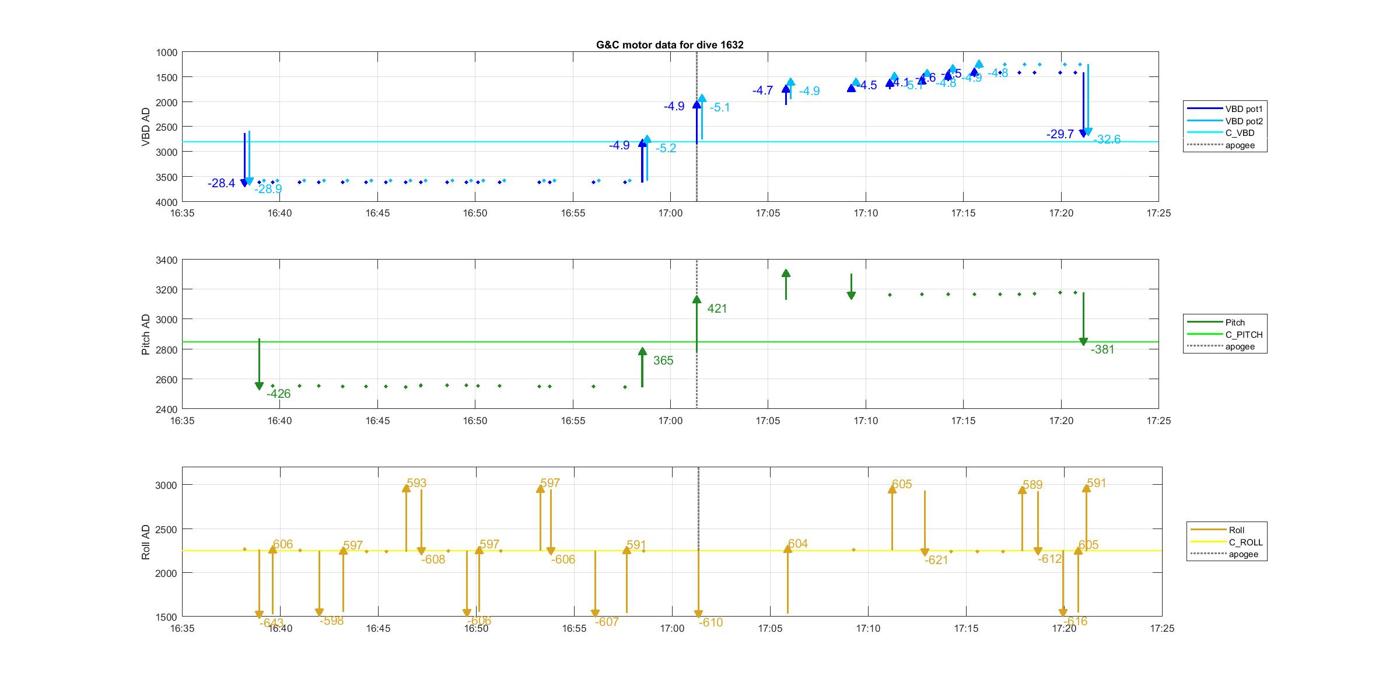
Task: Click the '-643' label in Roll plot
Action: [x=272, y=623]
